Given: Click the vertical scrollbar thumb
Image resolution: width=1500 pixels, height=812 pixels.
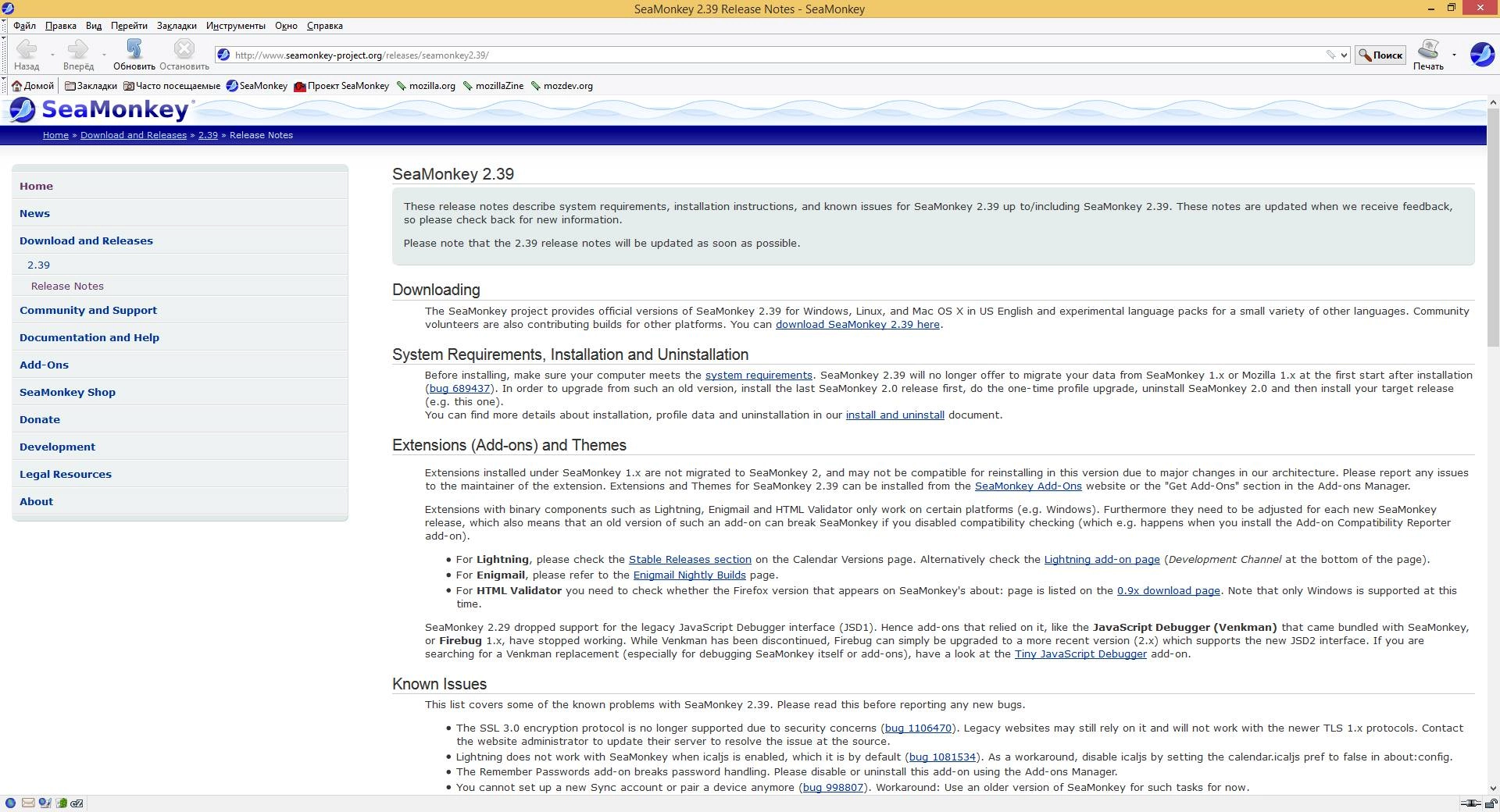Looking at the screenshot, I should tap(1492, 226).
